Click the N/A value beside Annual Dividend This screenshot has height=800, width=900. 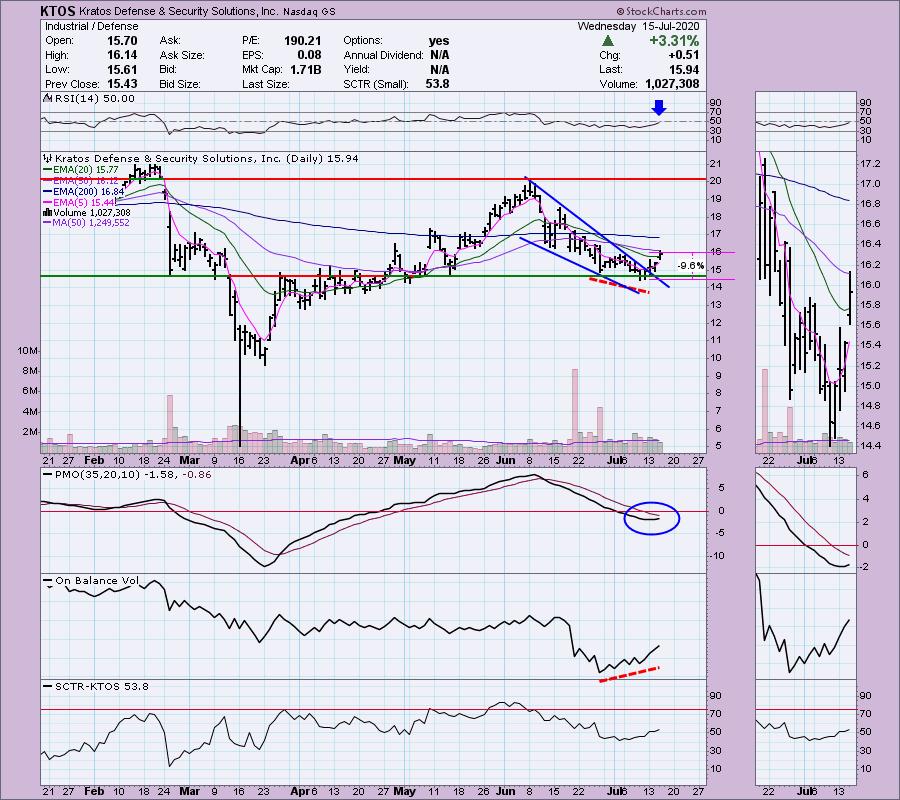(x=440, y=55)
